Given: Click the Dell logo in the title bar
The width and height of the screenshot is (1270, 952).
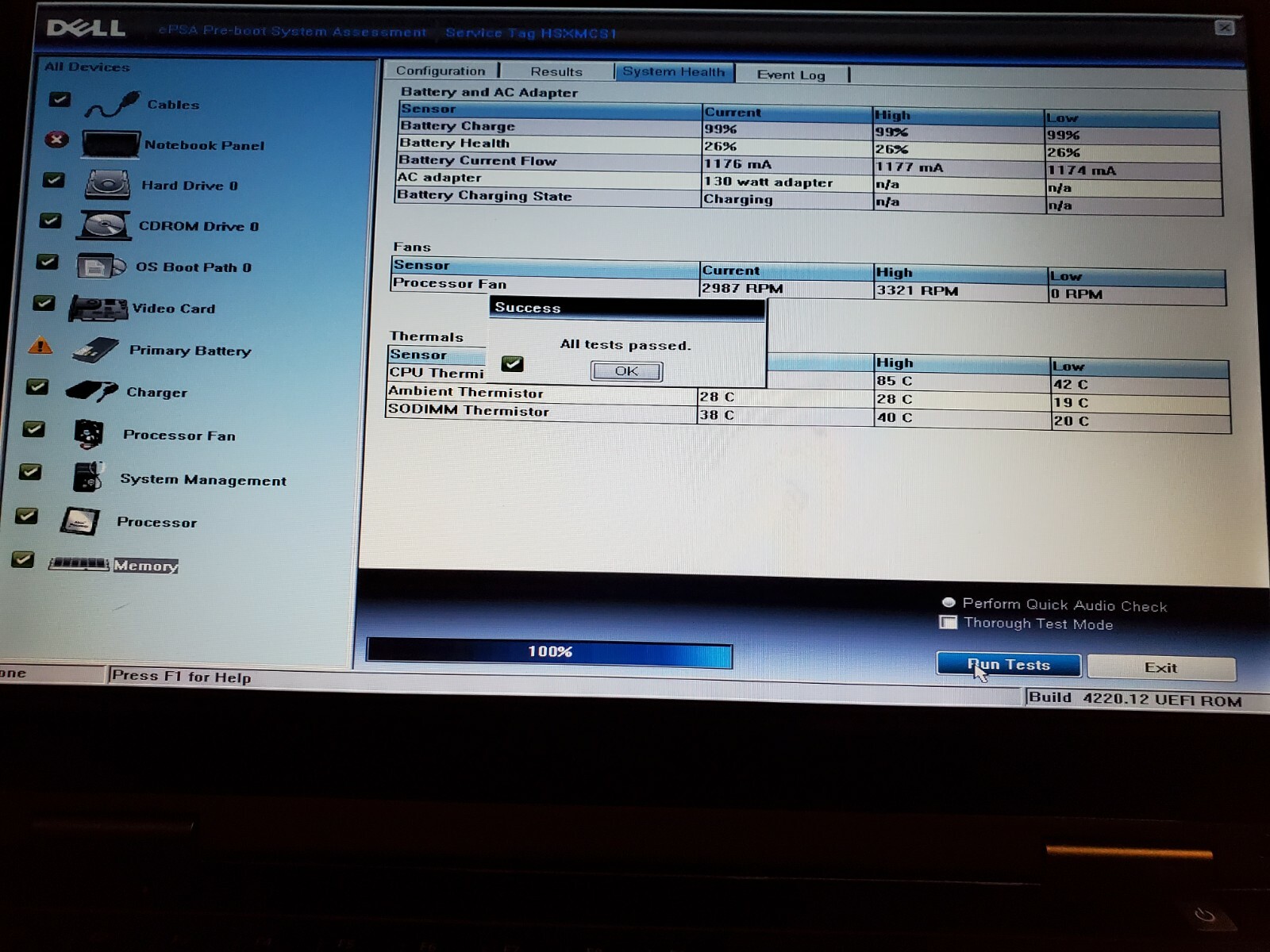Looking at the screenshot, I should point(86,29).
